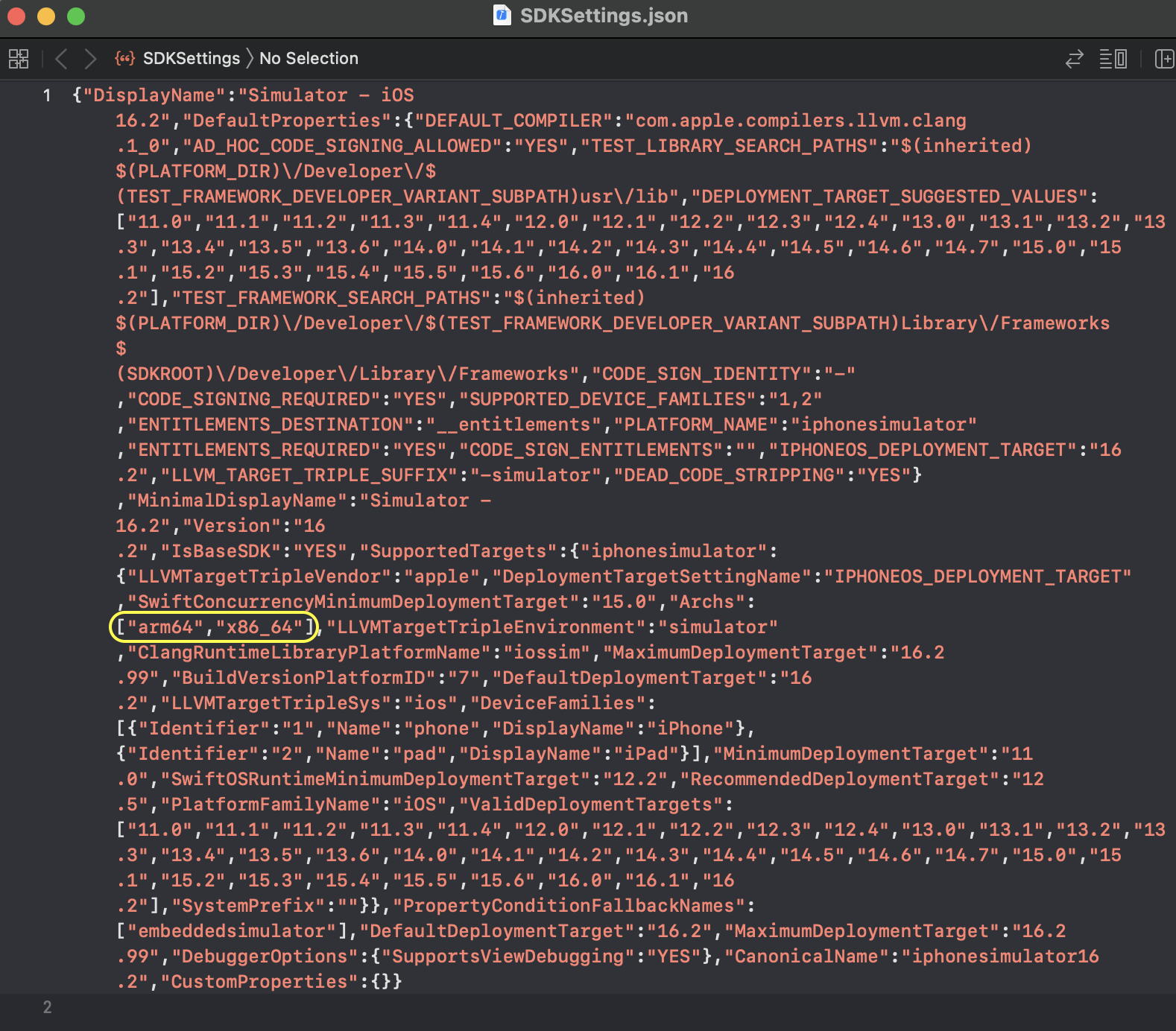This screenshot has height=1031, width=1176.
Task: Click the SDKSettings breadcrumb item
Action: click(x=192, y=58)
